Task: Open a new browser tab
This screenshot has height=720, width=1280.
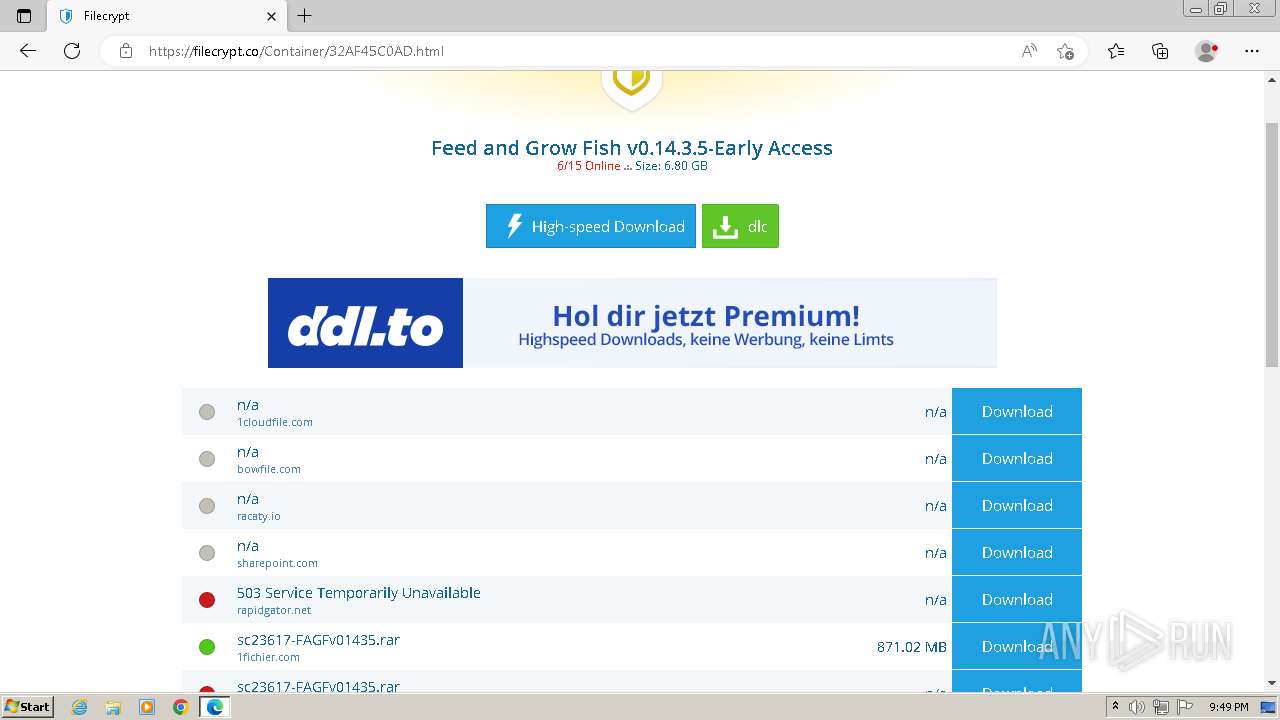Action: 305,16
